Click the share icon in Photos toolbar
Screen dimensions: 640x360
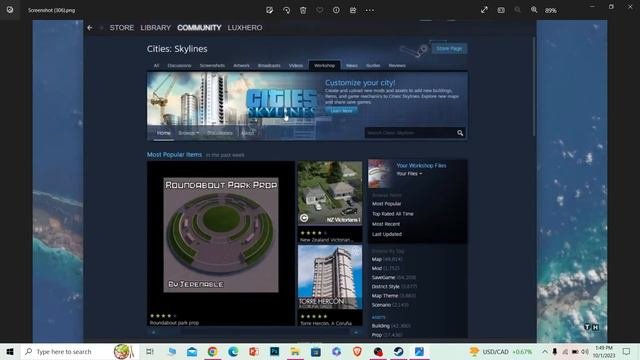(353, 10)
